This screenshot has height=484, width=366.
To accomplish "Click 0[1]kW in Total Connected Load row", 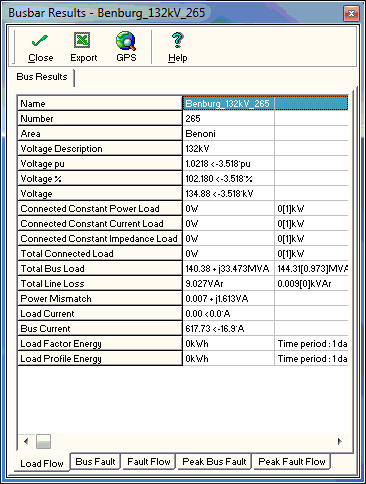I will [x=312, y=253].
